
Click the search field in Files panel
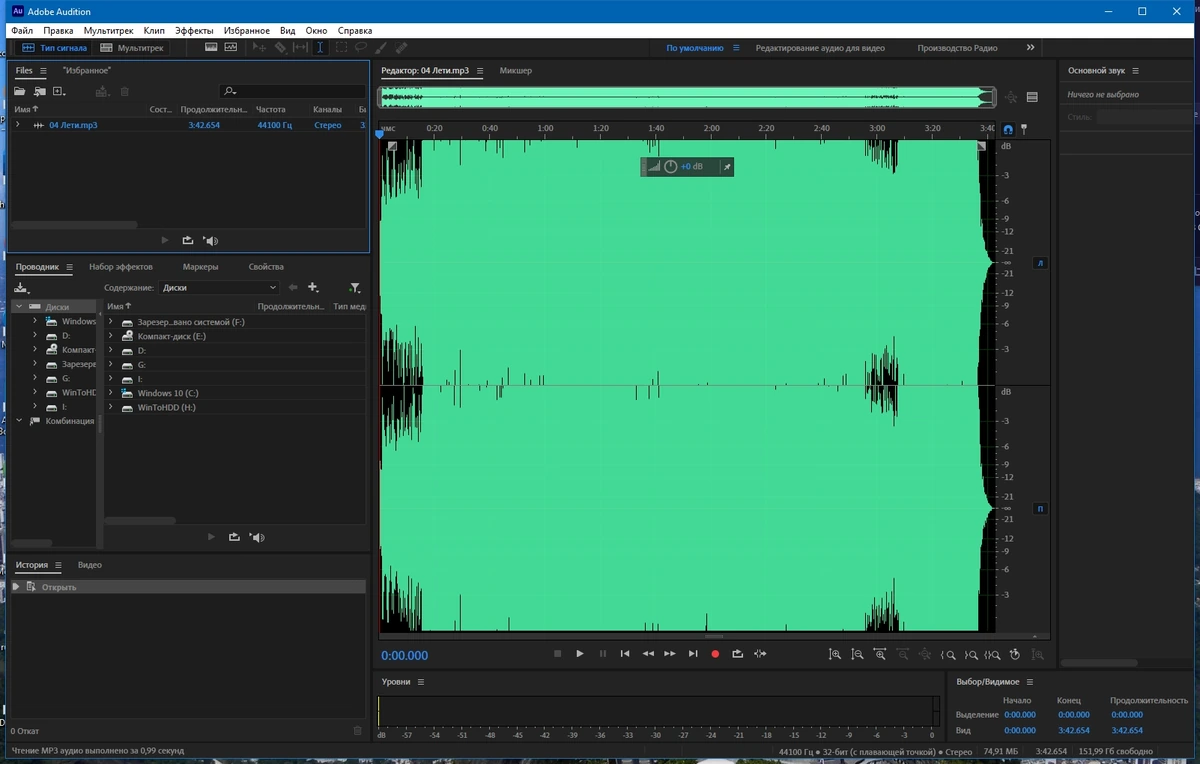(x=292, y=91)
